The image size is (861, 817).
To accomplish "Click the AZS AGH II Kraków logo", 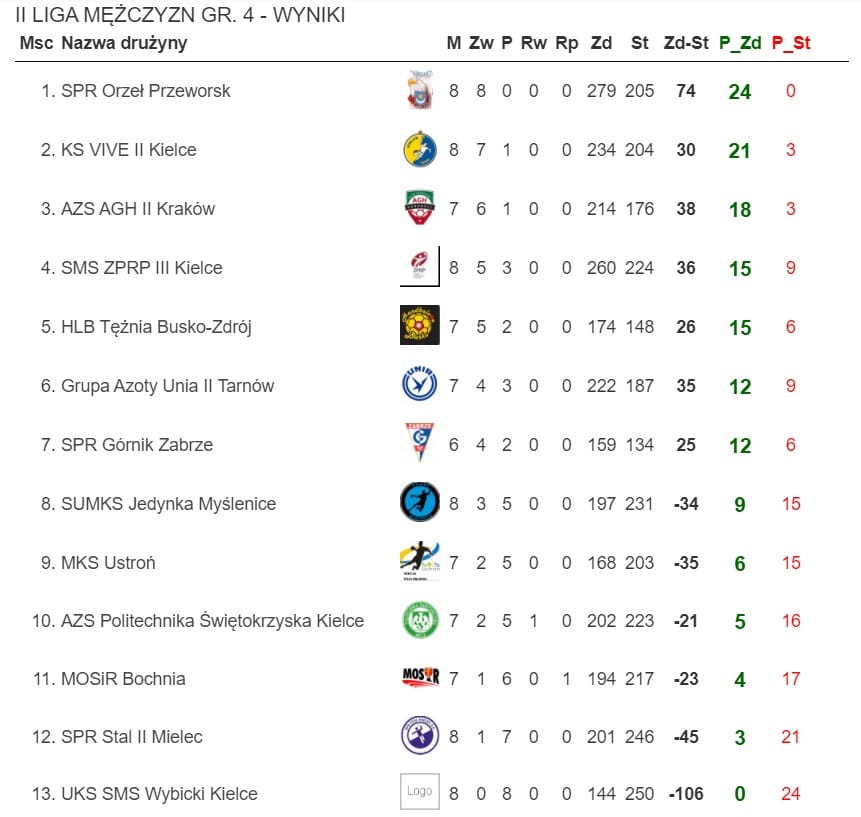I will point(420,209).
